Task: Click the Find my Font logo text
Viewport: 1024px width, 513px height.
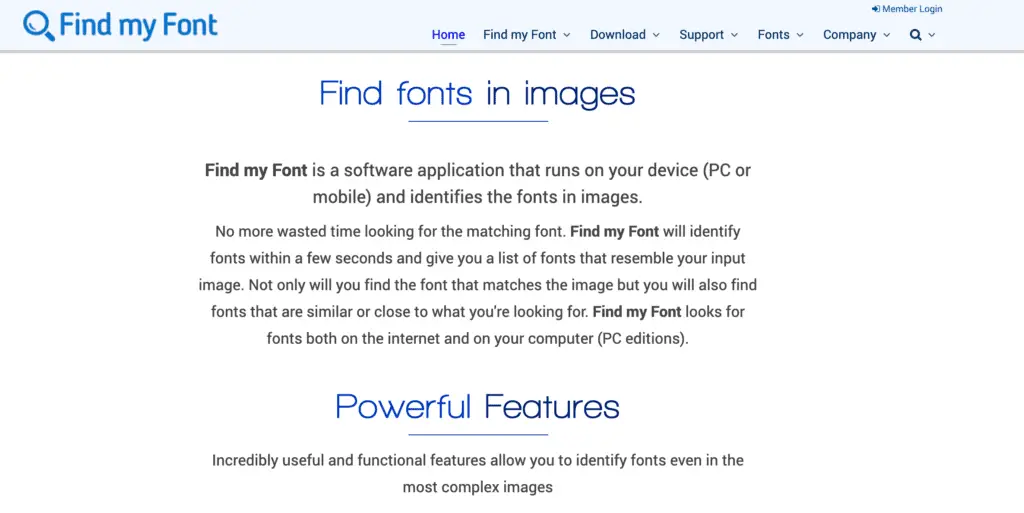Action: click(x=138, y=25)
